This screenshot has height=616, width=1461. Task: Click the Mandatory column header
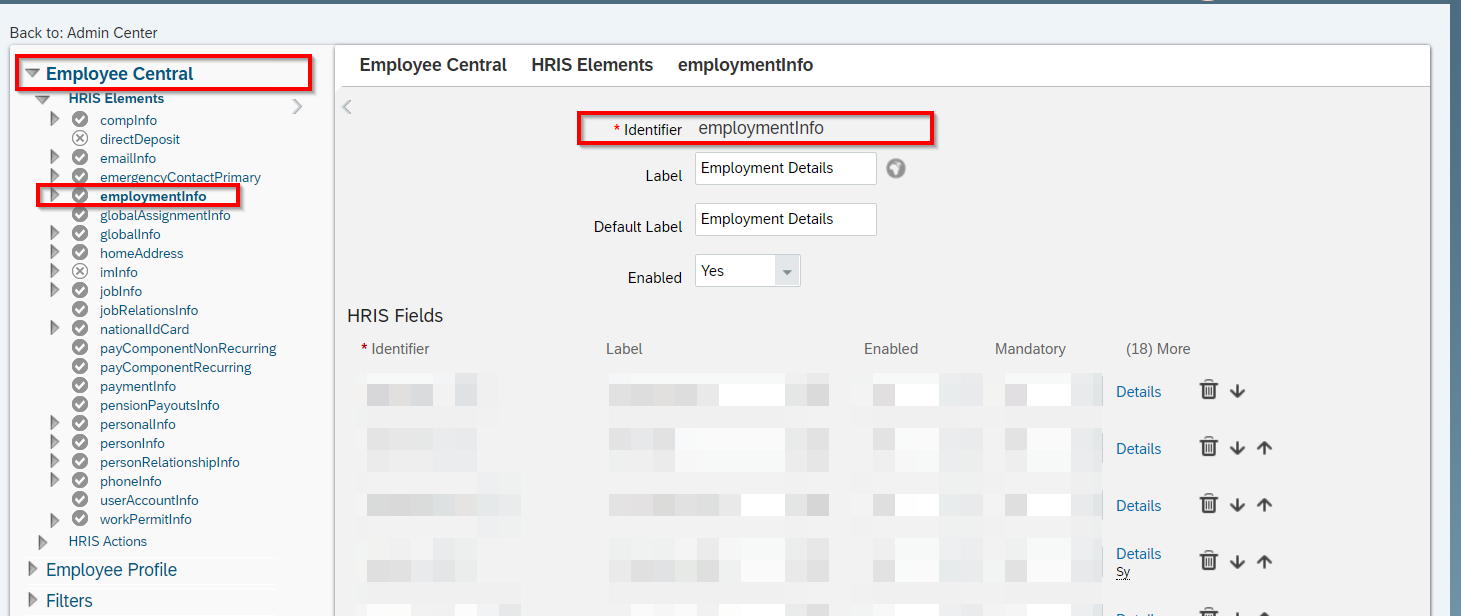(x=1030, y=349)
